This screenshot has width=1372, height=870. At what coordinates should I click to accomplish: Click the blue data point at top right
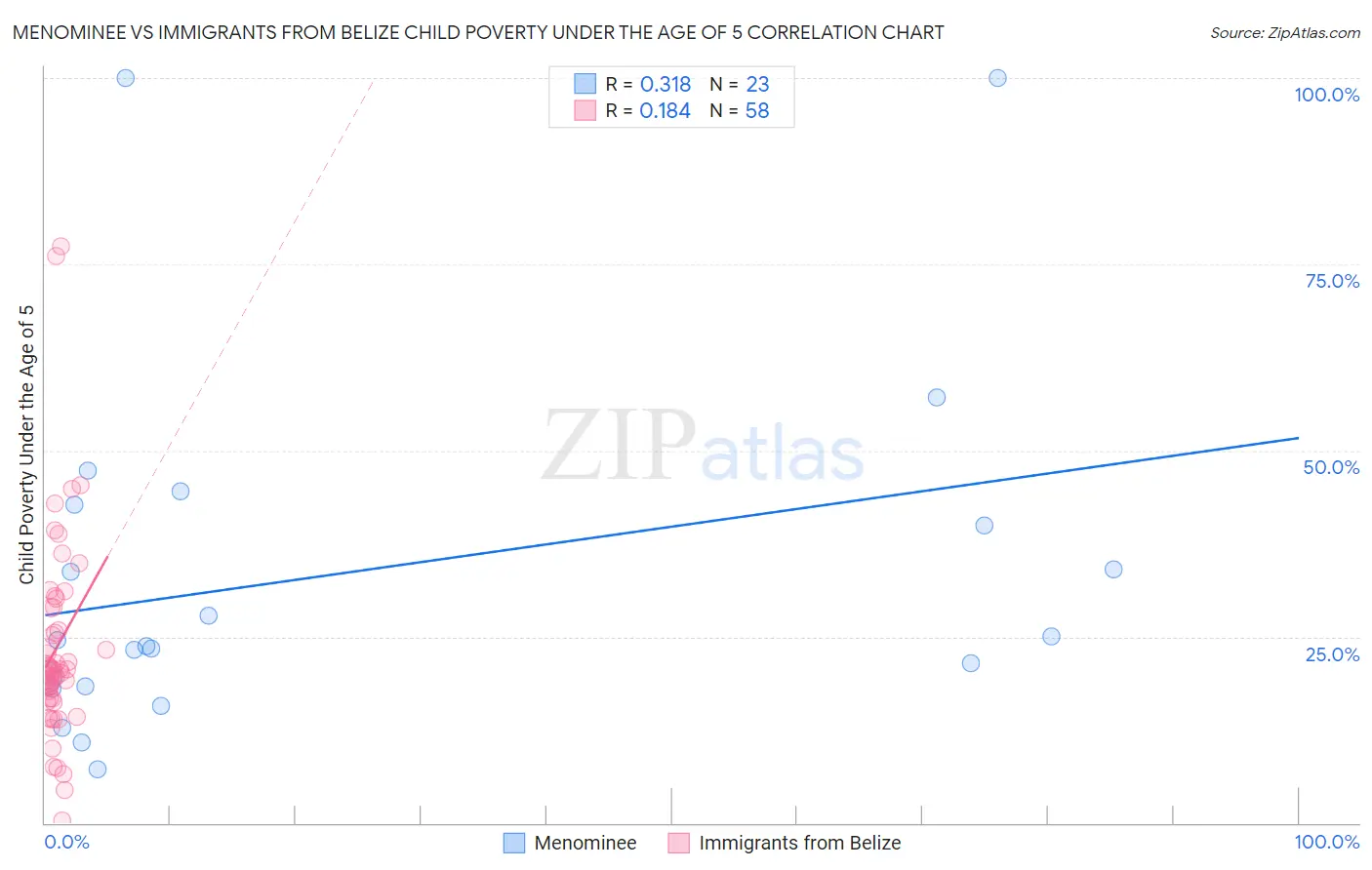(x=997, y=78)
